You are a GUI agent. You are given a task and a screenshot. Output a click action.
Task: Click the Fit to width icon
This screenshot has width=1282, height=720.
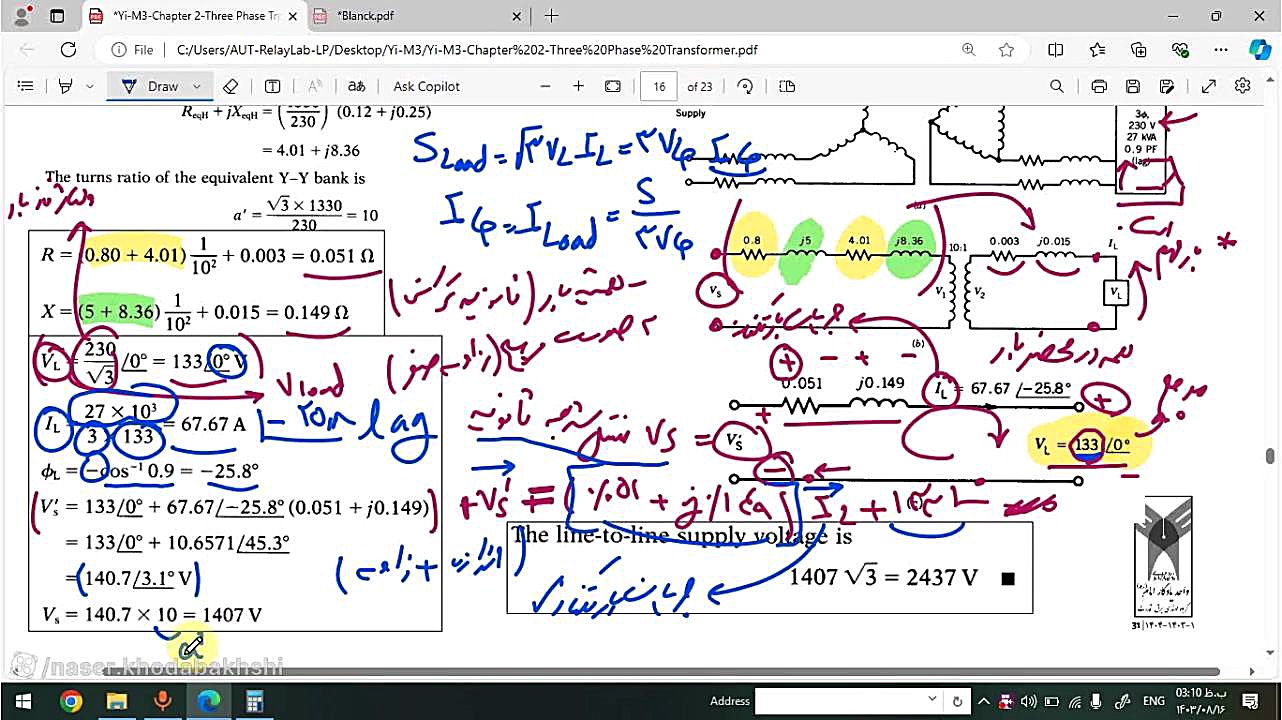613,86
